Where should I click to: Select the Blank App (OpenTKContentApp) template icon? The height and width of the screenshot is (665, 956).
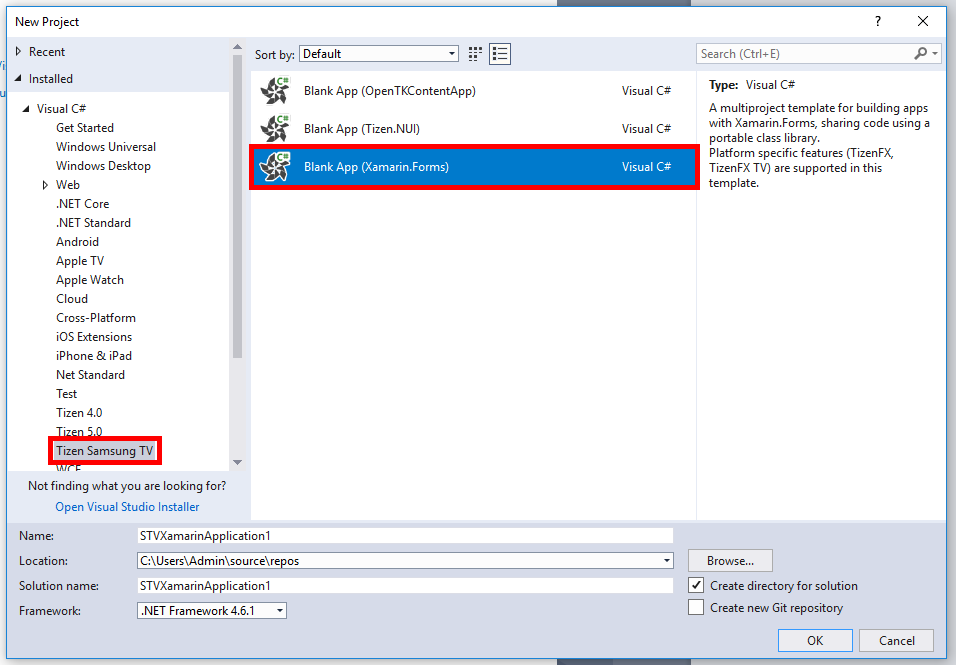pyautogui.click(x=276, y=90)
